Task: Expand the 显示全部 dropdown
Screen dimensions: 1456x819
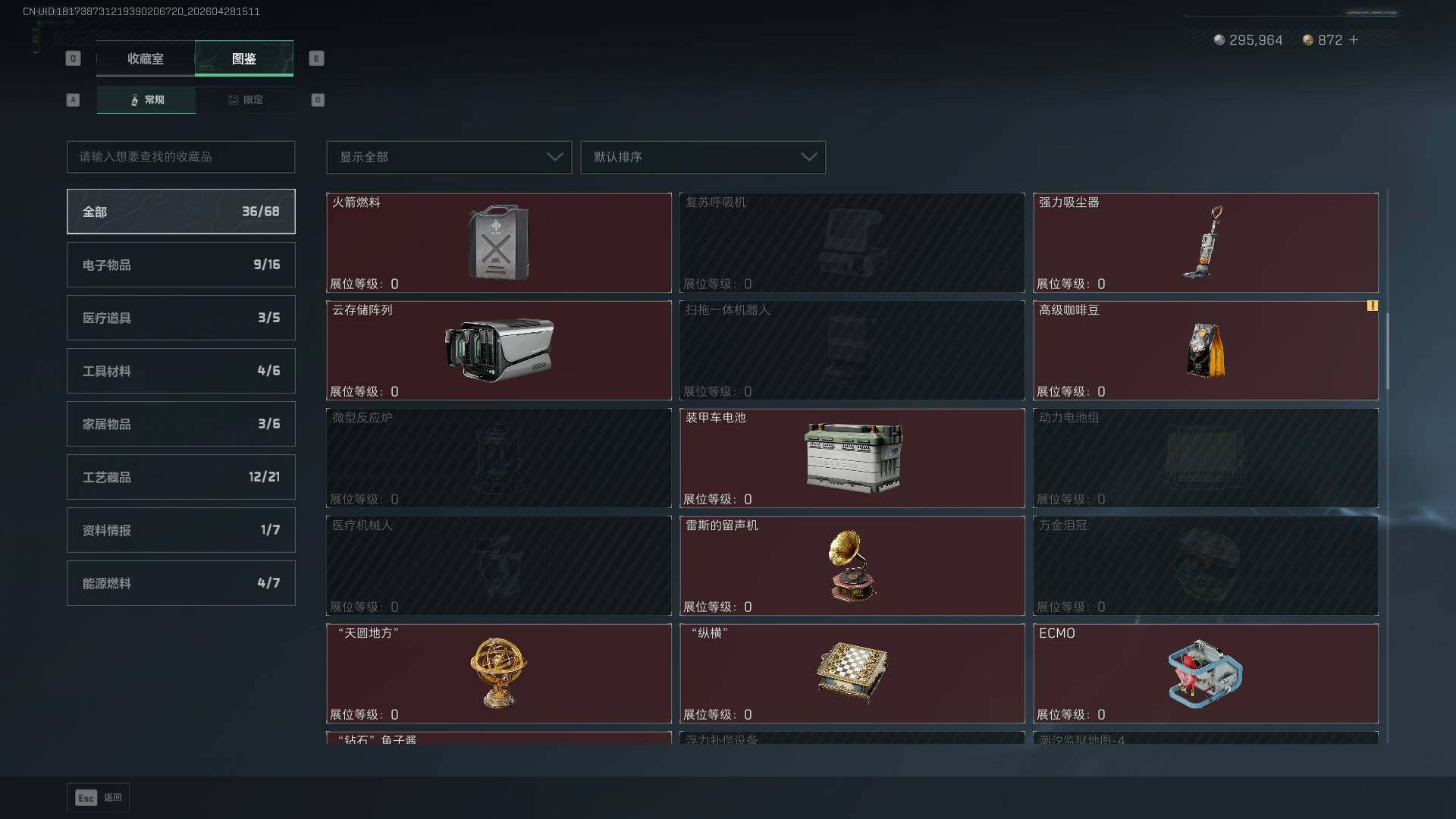Action: point(449,157)
